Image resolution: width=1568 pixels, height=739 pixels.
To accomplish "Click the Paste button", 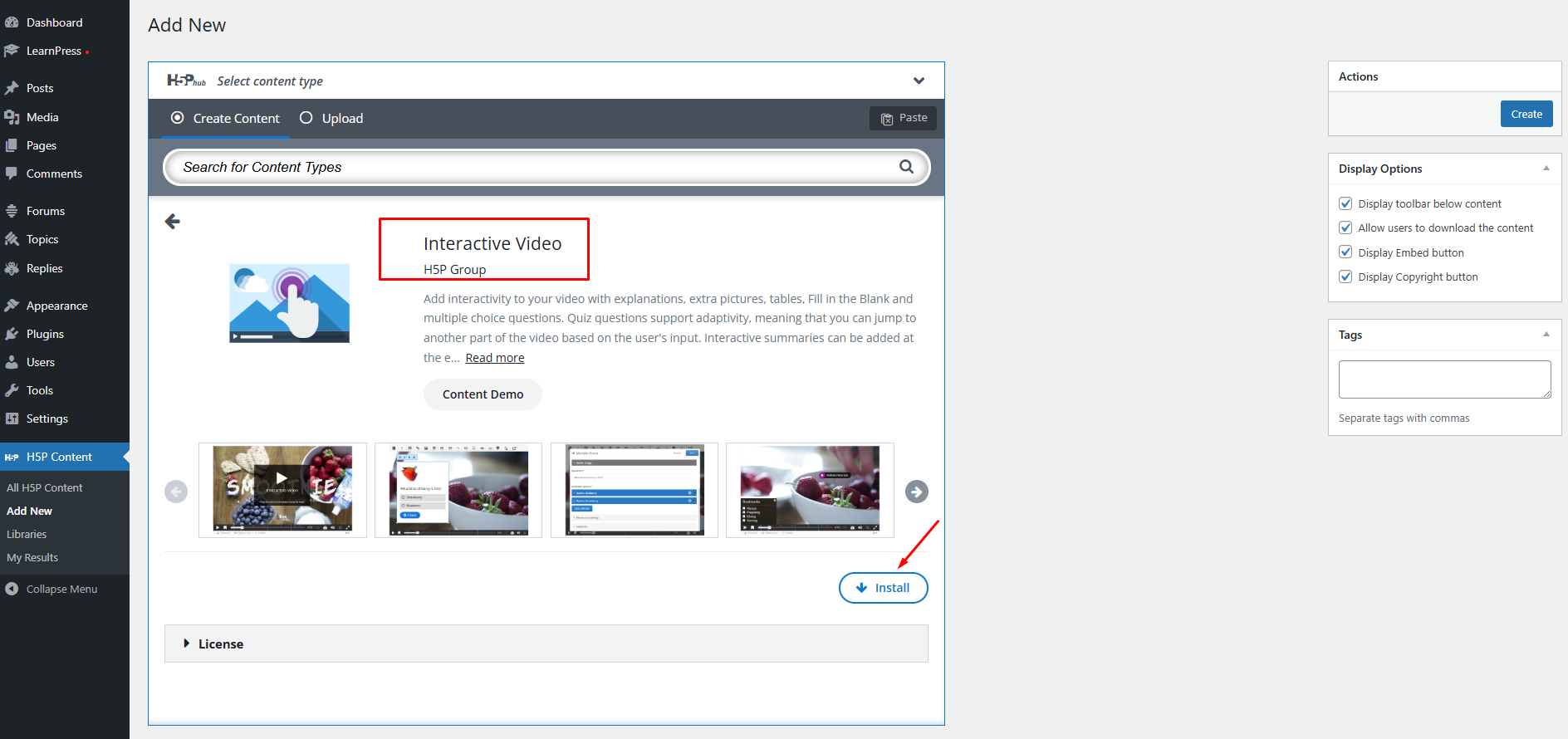I will point(904,118).
